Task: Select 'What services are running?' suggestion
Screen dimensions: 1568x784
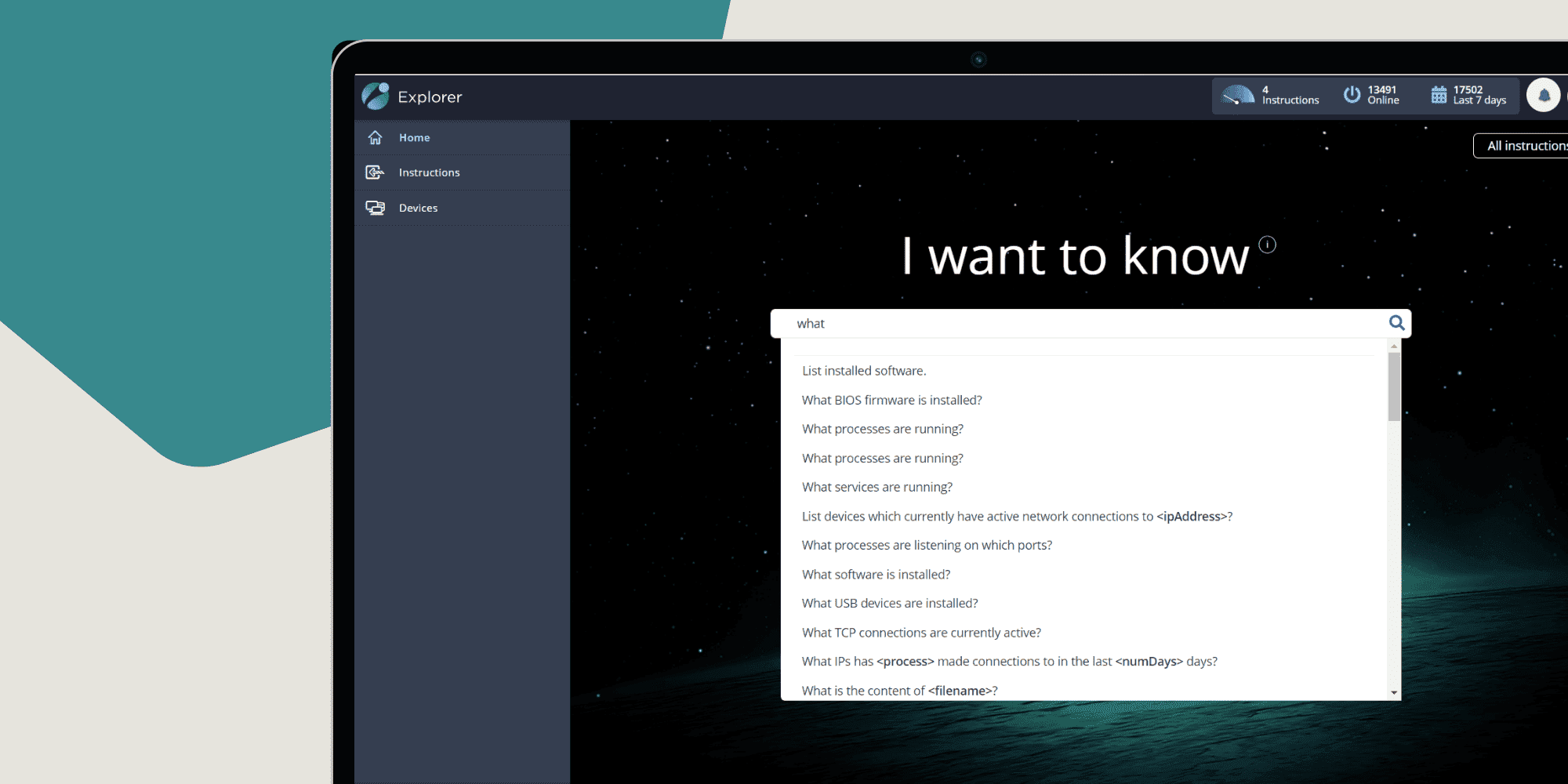Action: tap(877, 487)
